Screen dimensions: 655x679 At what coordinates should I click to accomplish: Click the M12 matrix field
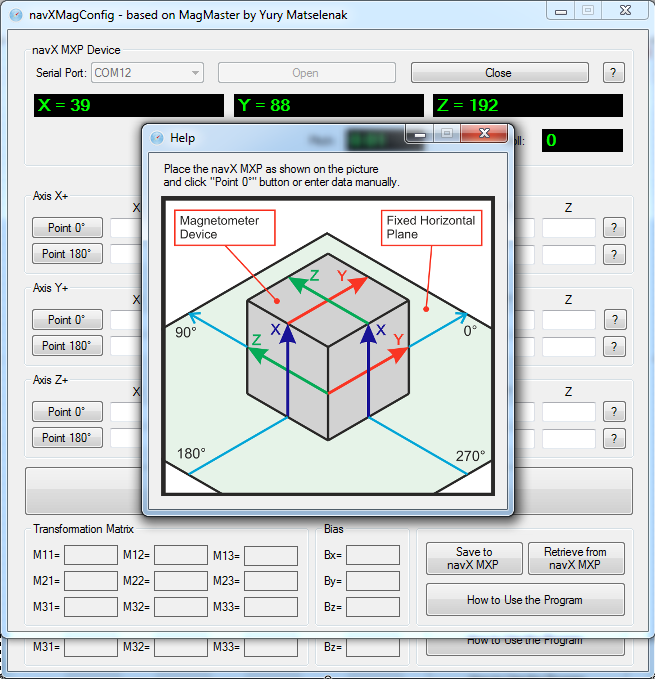tap(181, 555)
